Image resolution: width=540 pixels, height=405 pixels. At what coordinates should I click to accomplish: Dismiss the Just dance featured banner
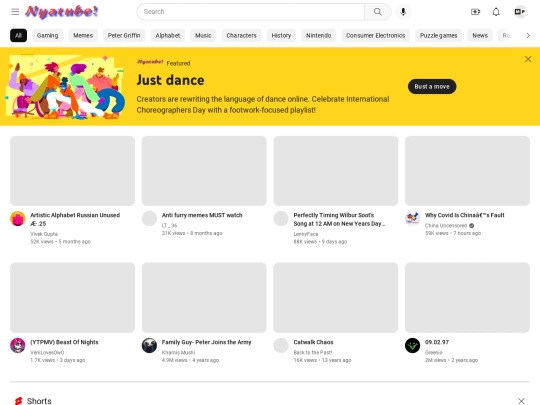click(x=528, y=59)
